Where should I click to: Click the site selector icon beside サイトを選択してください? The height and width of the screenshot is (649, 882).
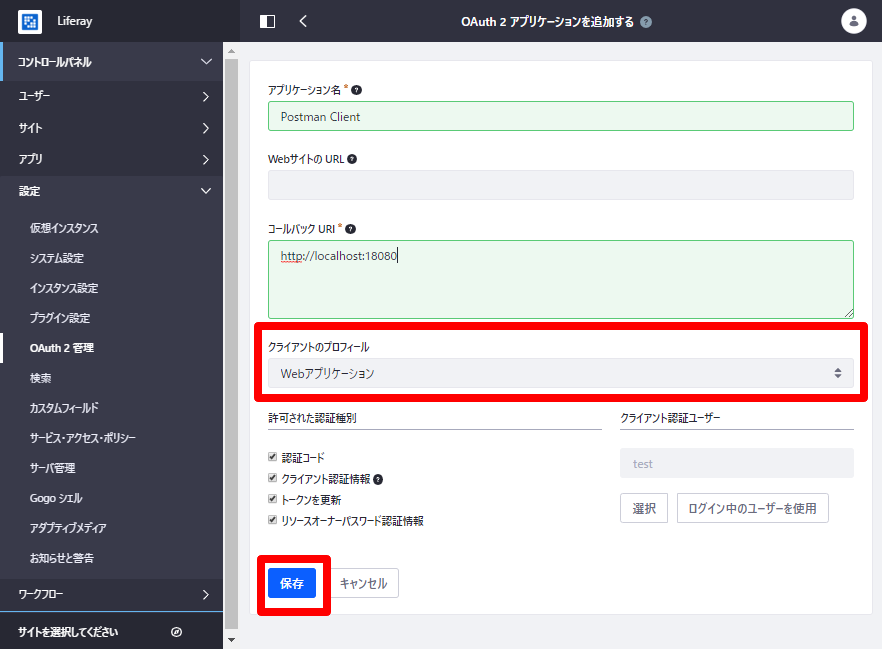coord(177,632)
